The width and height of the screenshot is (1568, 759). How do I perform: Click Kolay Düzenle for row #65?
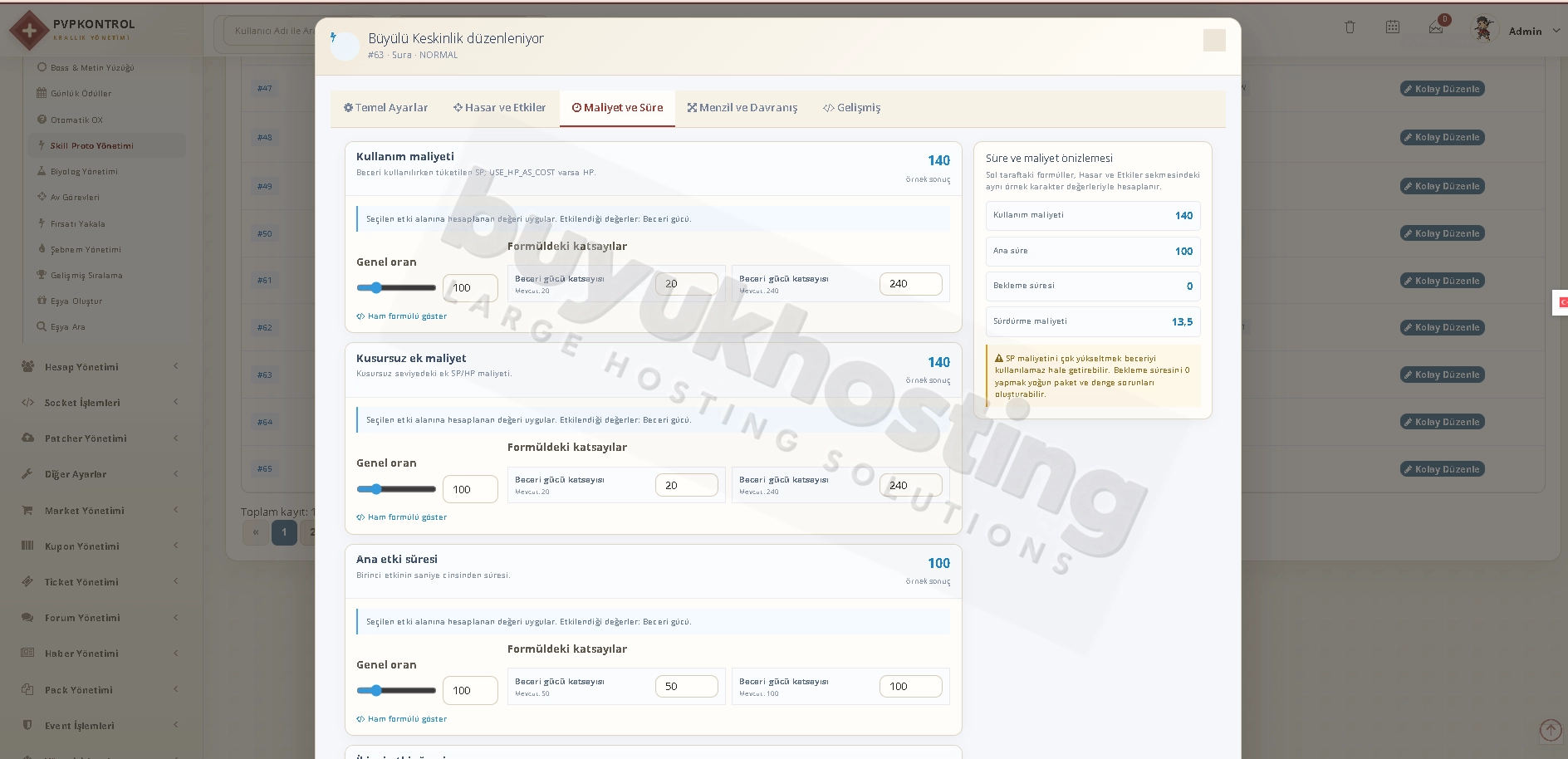(1443, 469)
